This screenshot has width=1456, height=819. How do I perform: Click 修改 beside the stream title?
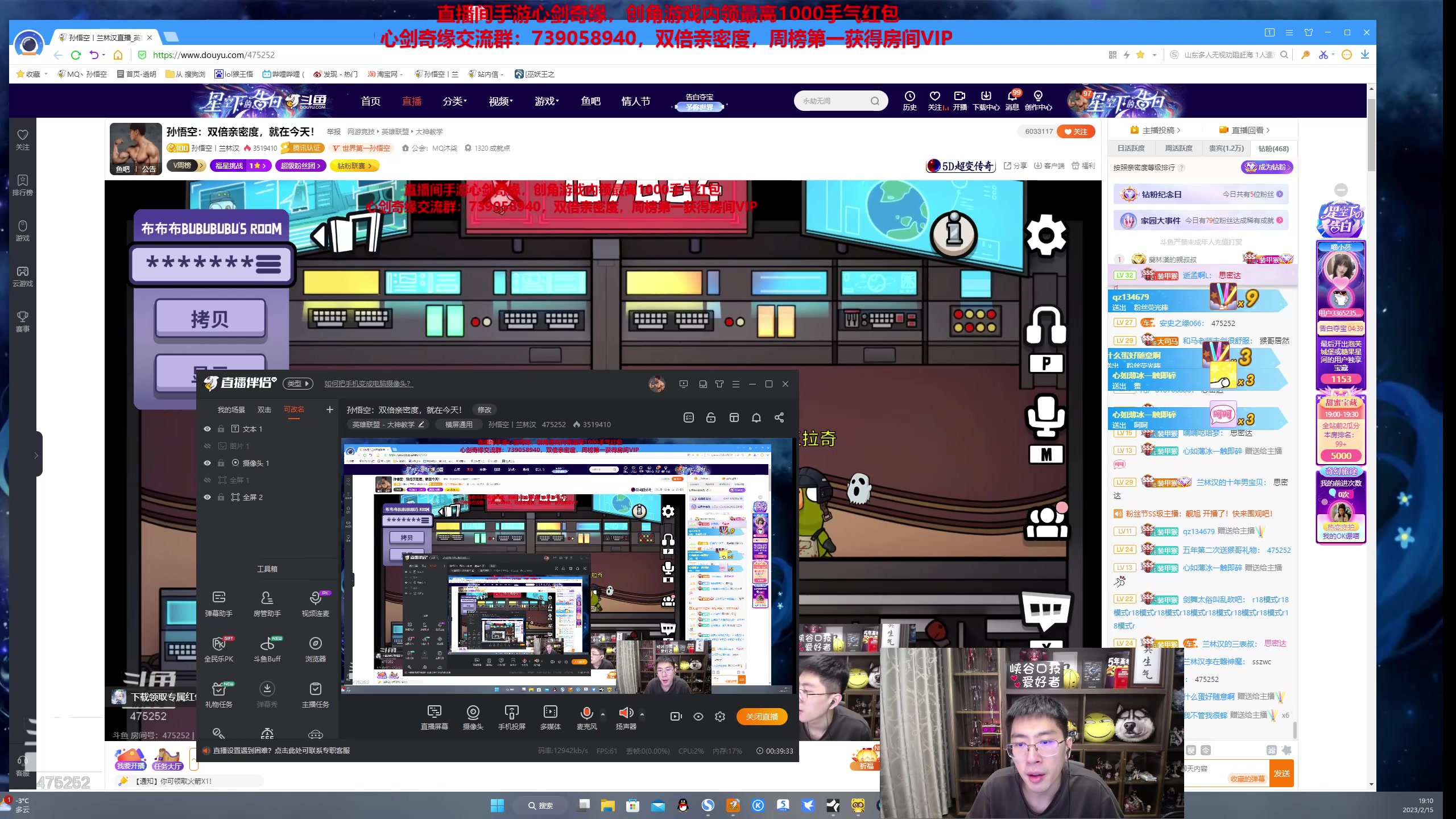click(x=484, y=409)
